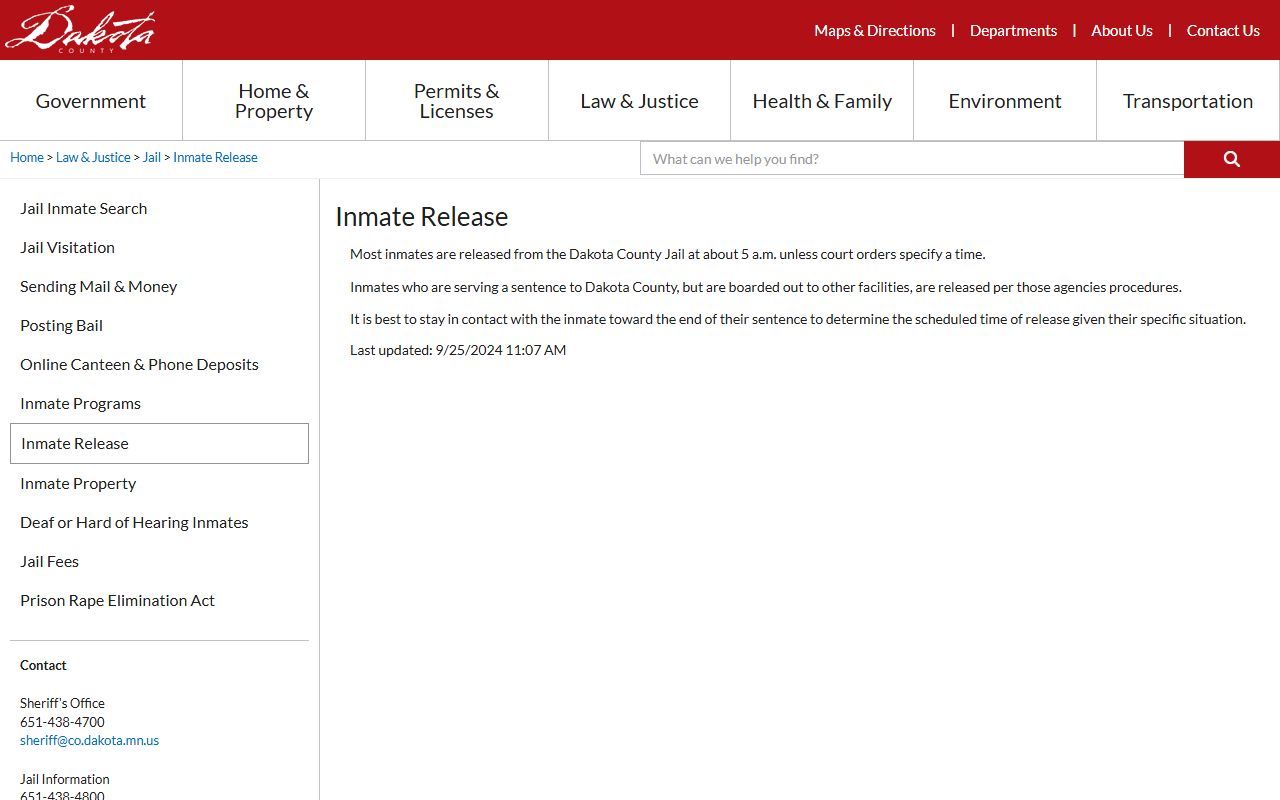Open the Permits & Licenses menu

(457, 101)
